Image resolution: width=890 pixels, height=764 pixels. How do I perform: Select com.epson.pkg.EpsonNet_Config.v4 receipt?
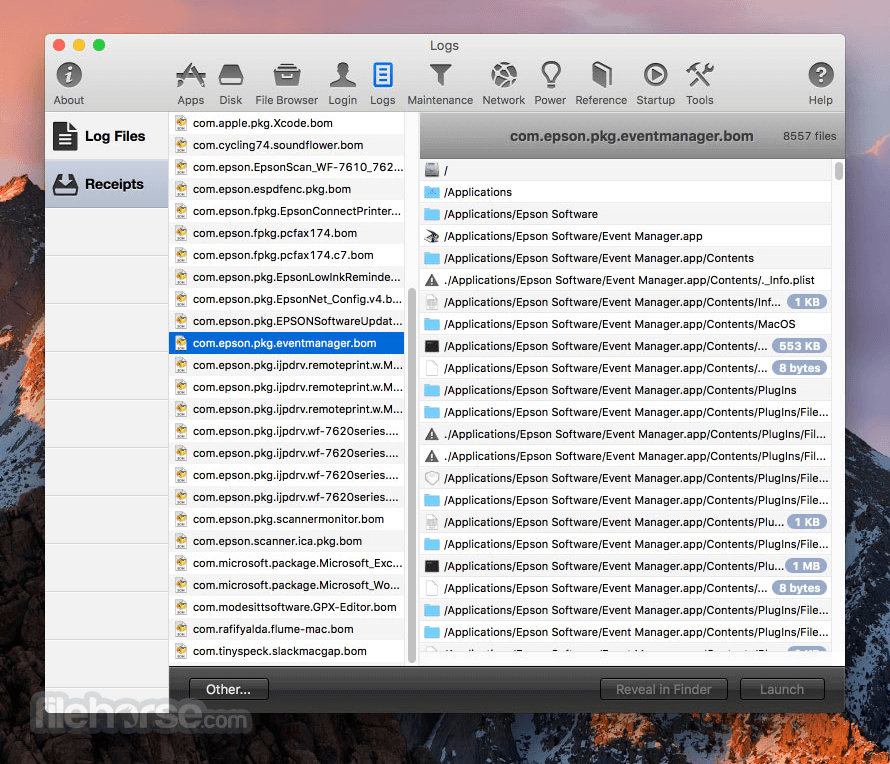[x=287, y=299]
